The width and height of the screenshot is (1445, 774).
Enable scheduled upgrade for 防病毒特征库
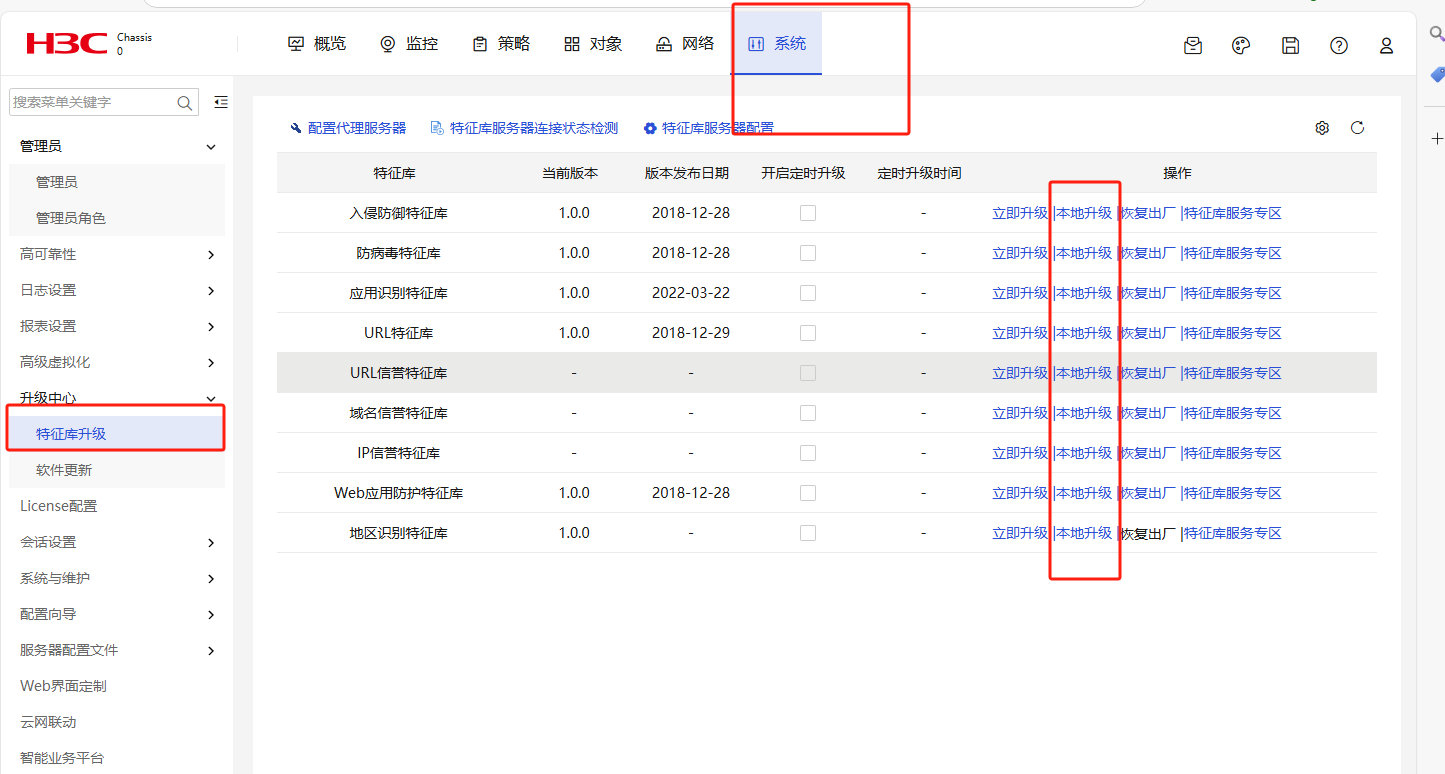coord(808,253)
